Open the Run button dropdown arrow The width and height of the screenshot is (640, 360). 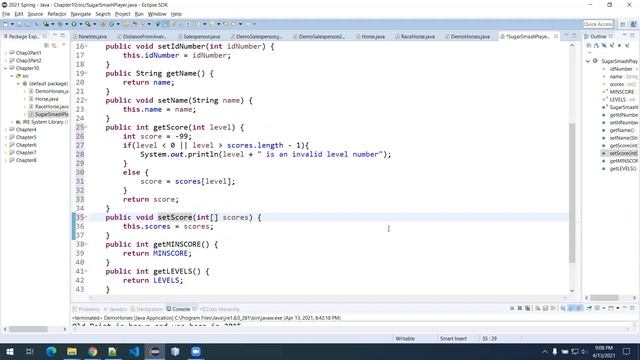80,24
